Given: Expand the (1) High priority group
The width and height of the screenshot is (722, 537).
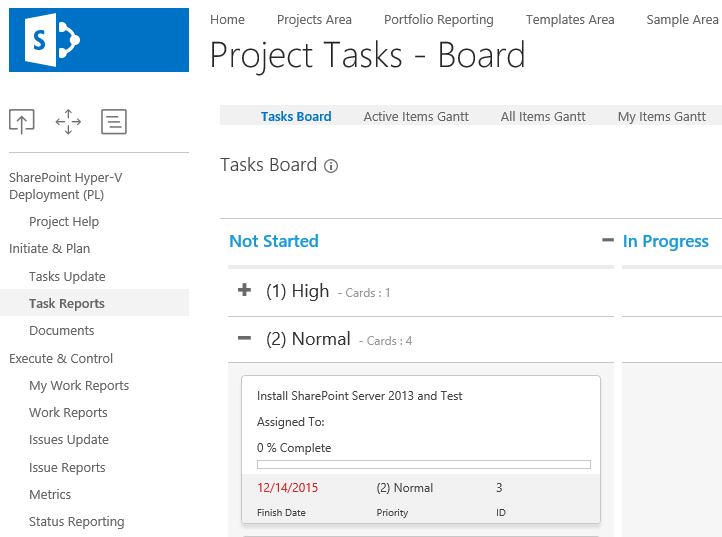Looking at the screenshot, I should [x=244, y=291].
